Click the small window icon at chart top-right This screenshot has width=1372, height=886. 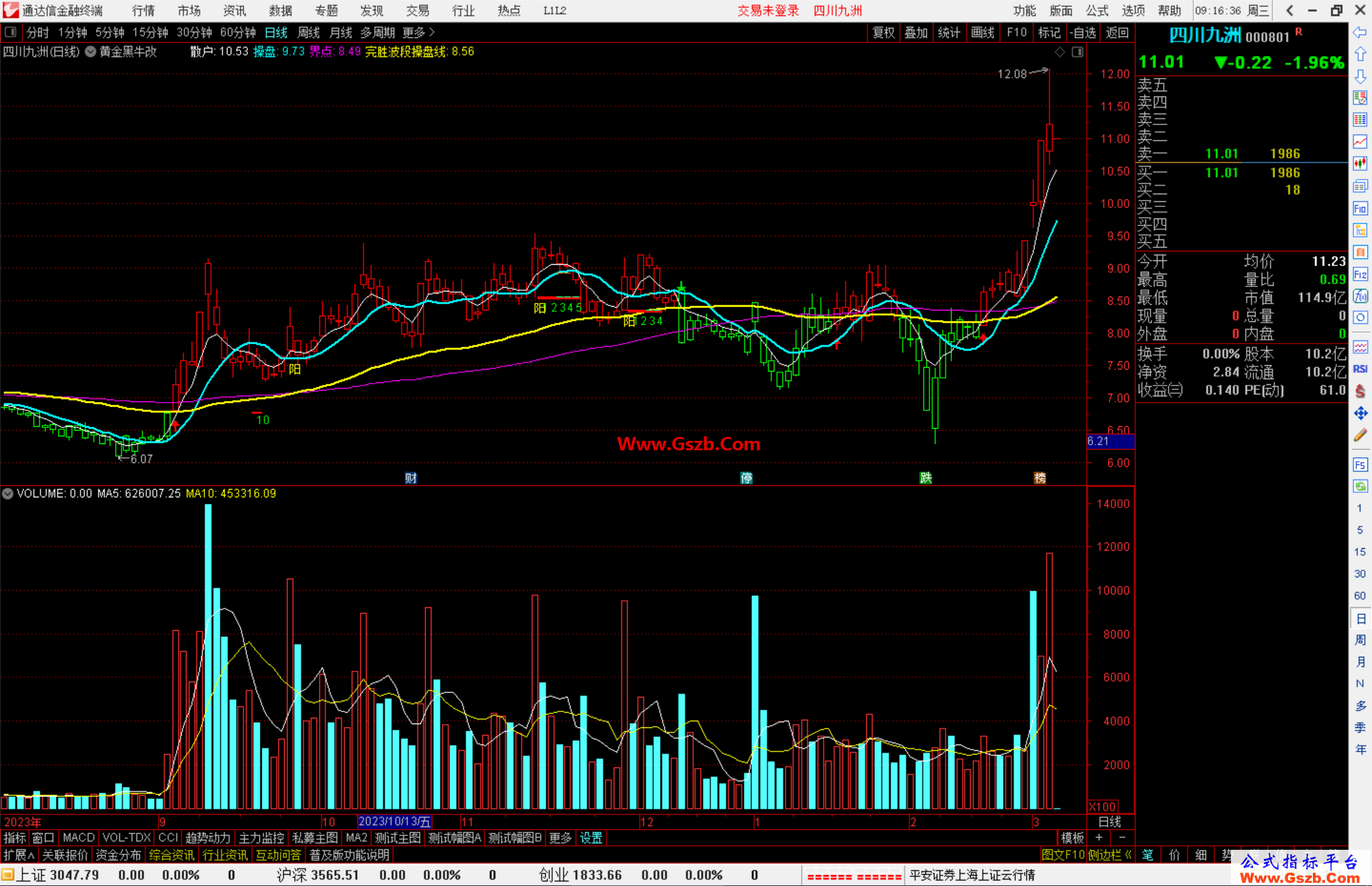coord(1077,52)
